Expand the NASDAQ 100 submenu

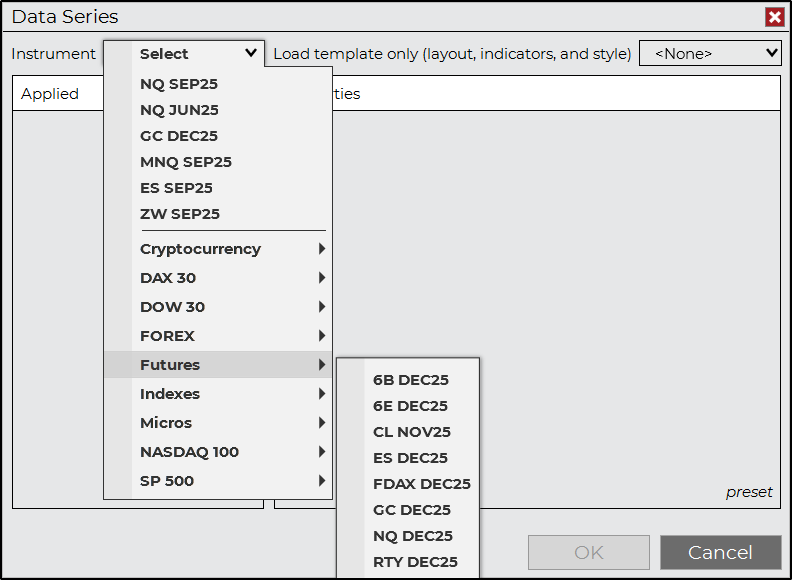click(218, 452)
